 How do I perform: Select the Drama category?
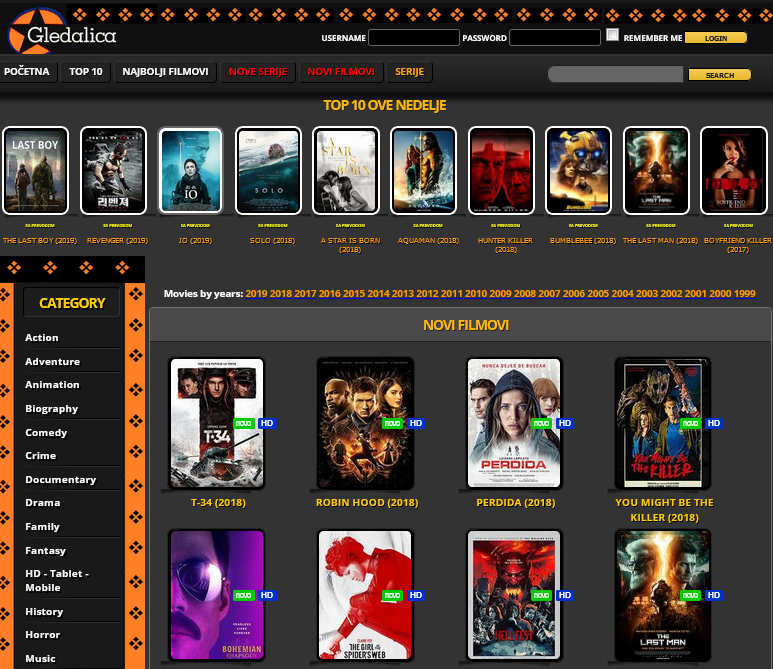tap(43, 503)
